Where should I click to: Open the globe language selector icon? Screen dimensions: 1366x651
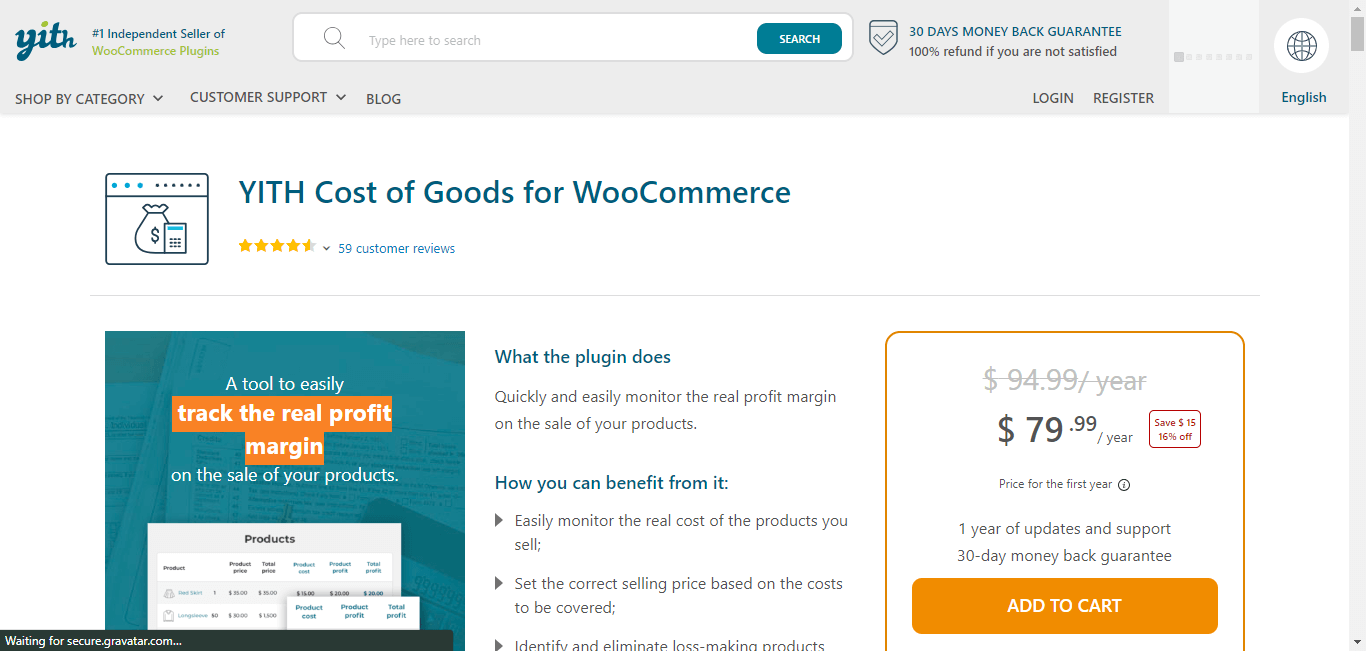click(x=1301, y=46)
